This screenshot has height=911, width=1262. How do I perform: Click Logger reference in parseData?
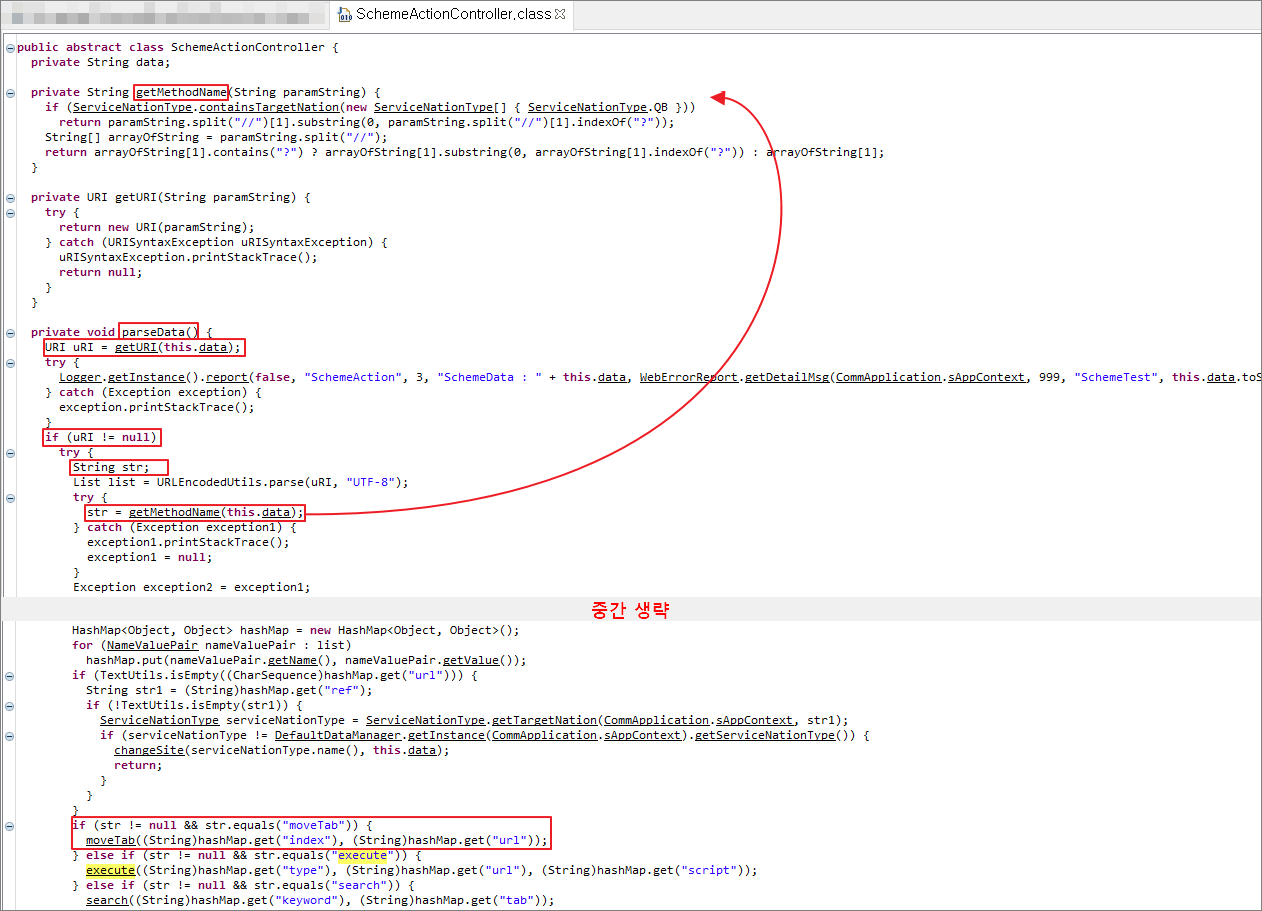(x=80, y=377)
